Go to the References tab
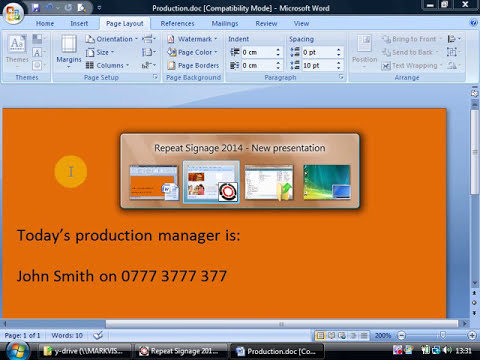480x360 pixels. (x=177, y=24)
